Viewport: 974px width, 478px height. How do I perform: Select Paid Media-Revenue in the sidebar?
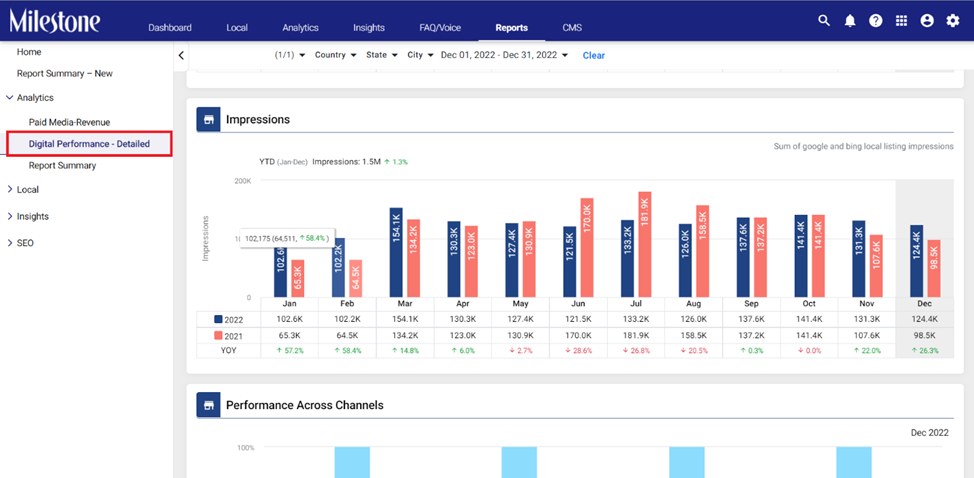[x=69, y=122]
